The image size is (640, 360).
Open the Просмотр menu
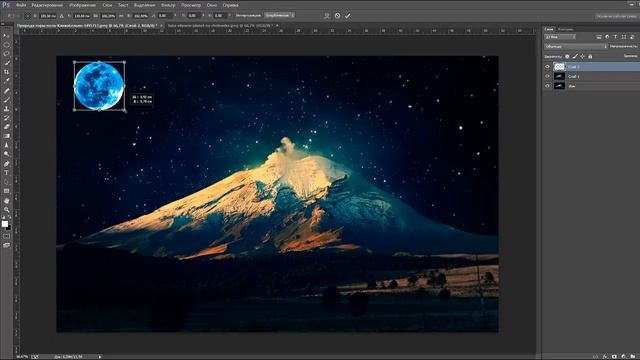(191, 5)
